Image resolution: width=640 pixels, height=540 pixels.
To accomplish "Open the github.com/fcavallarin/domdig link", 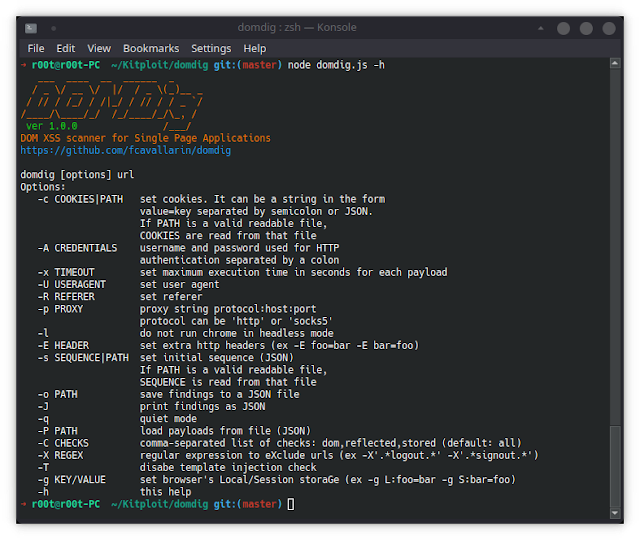I will click(126, 151).
